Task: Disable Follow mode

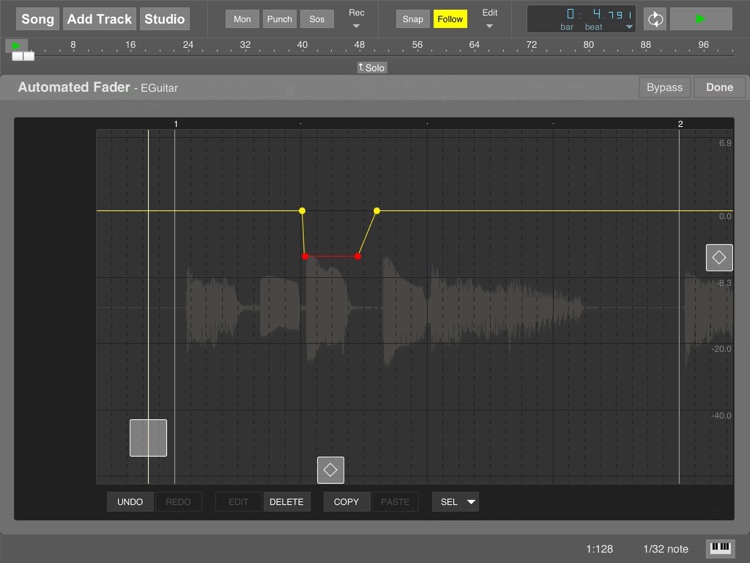Action: click(x=450, y=19)
